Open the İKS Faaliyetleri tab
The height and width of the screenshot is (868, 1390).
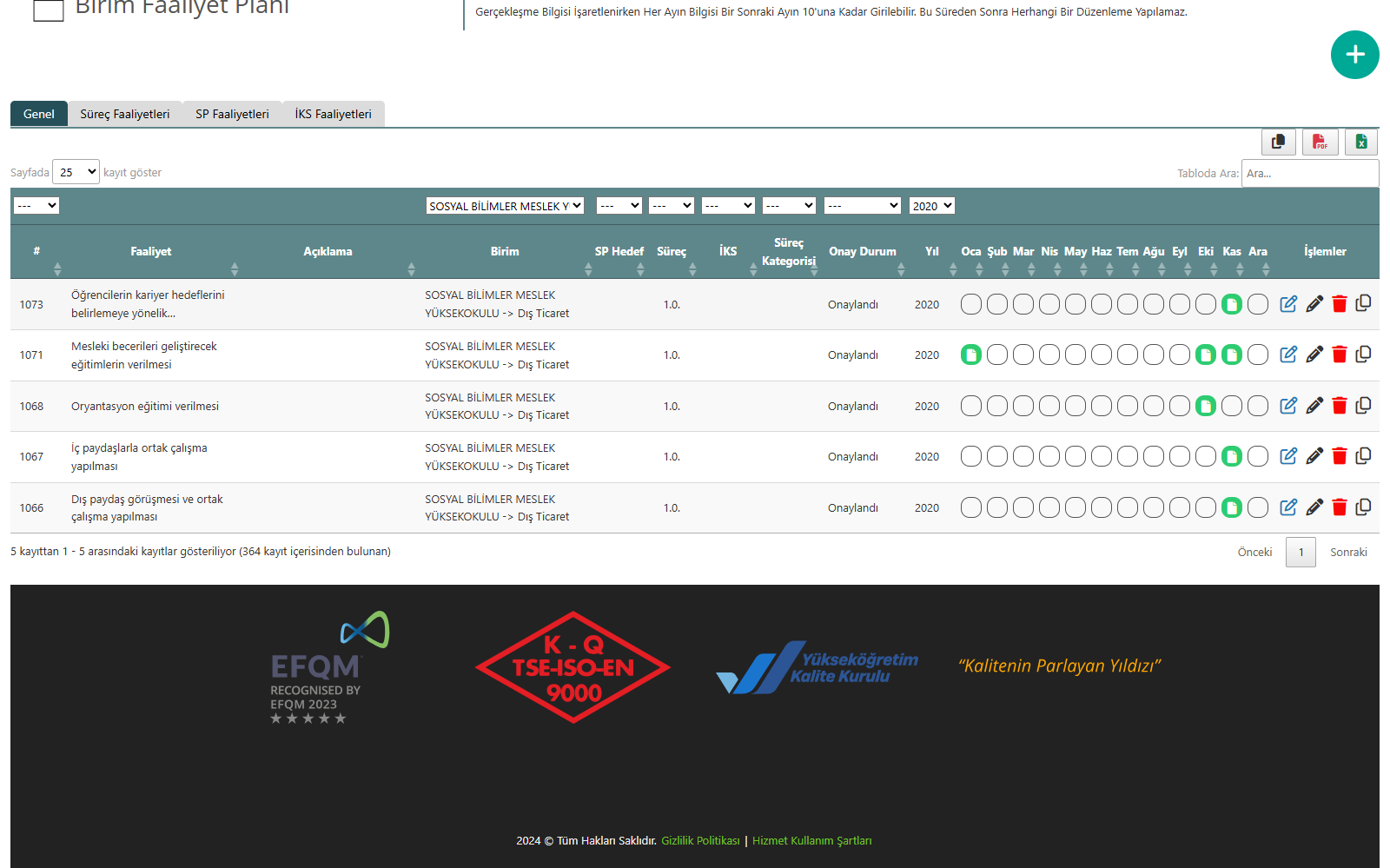pos(333,114)
